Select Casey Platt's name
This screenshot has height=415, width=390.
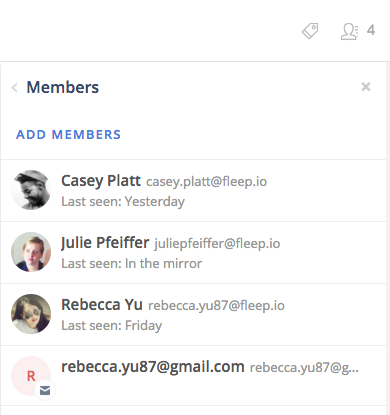coord(101,181)
